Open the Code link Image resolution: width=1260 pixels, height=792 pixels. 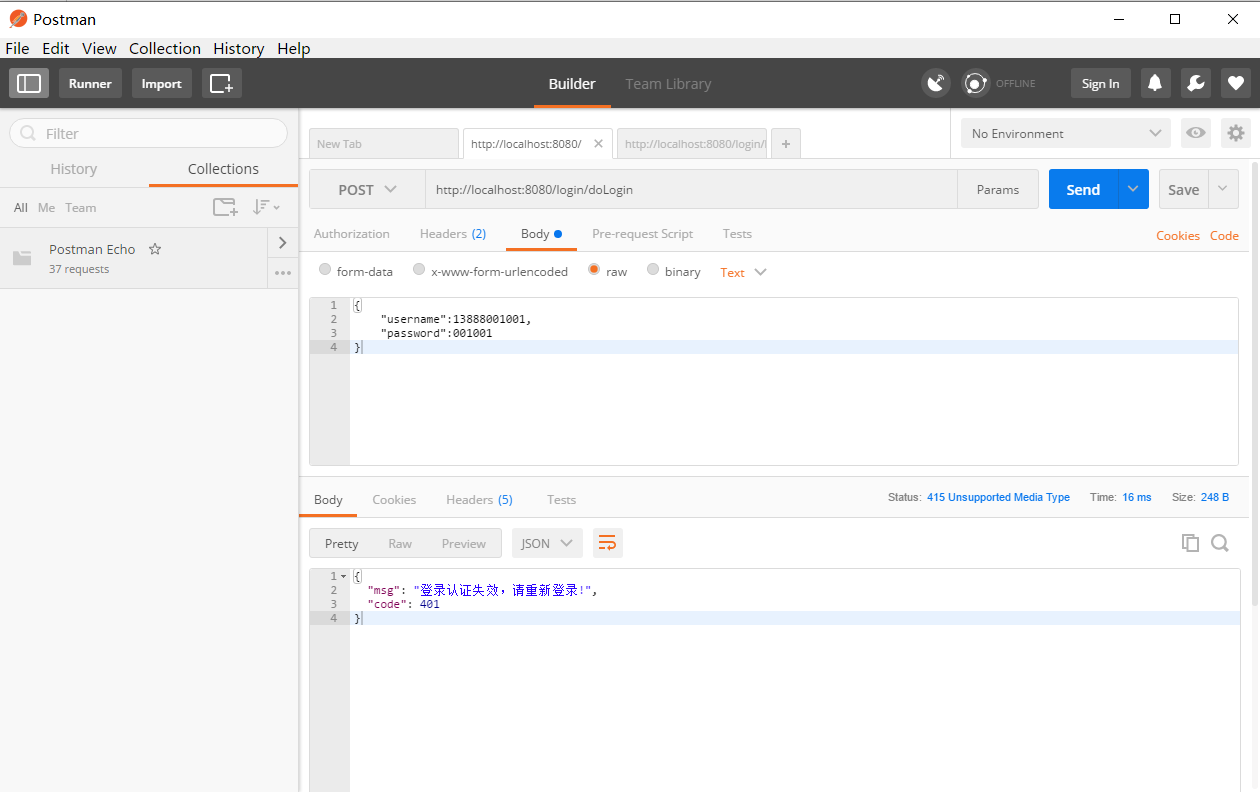pyautogui.click(x=1224, y=235)
